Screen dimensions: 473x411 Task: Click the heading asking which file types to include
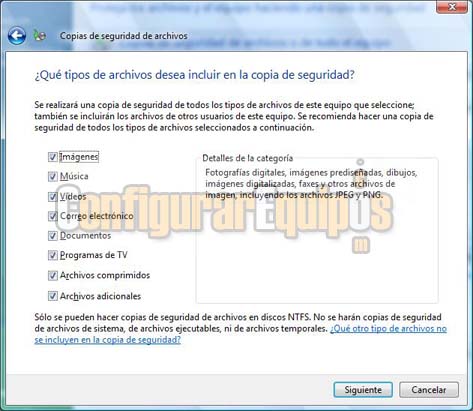194,75
